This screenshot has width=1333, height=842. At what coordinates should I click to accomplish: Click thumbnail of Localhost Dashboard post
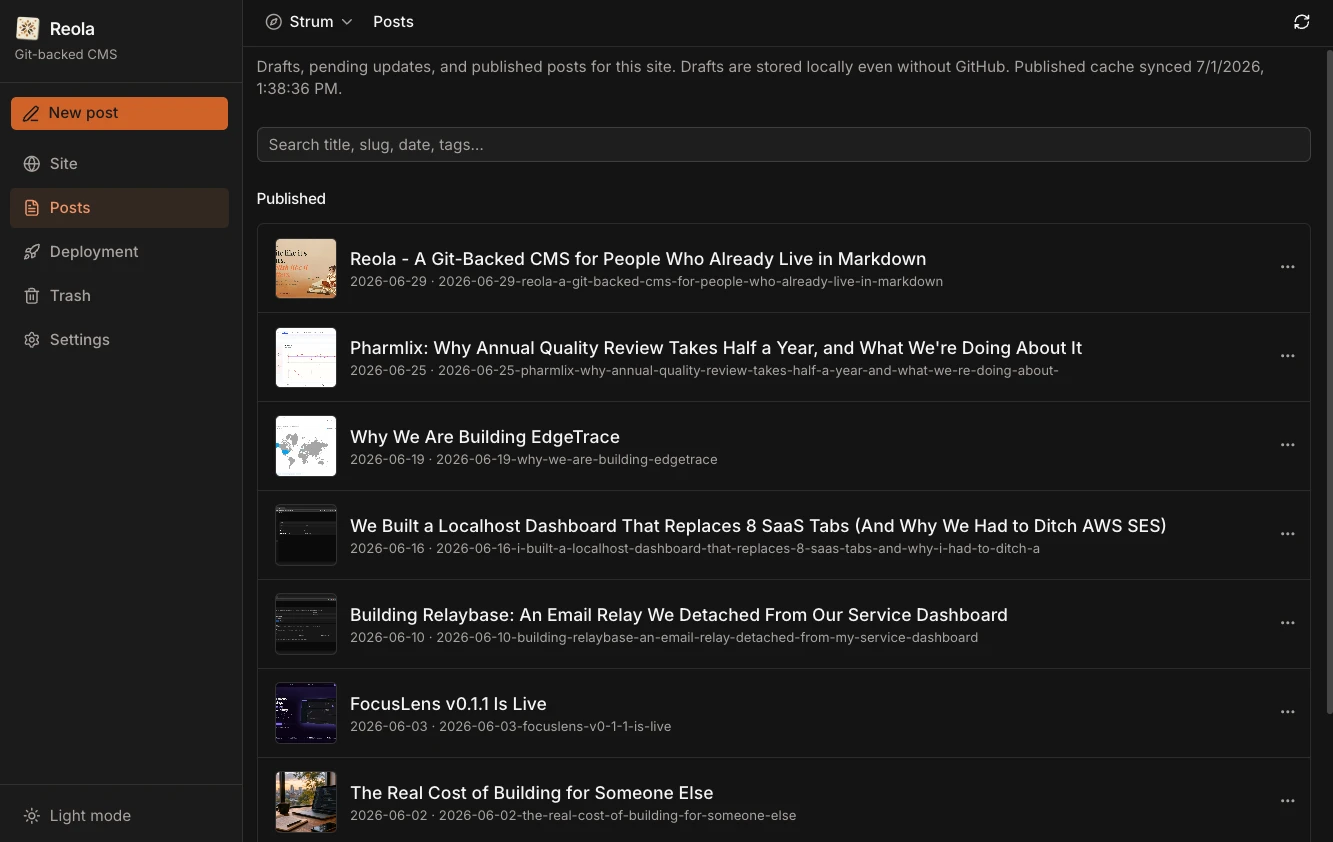(x=306, y=535)
